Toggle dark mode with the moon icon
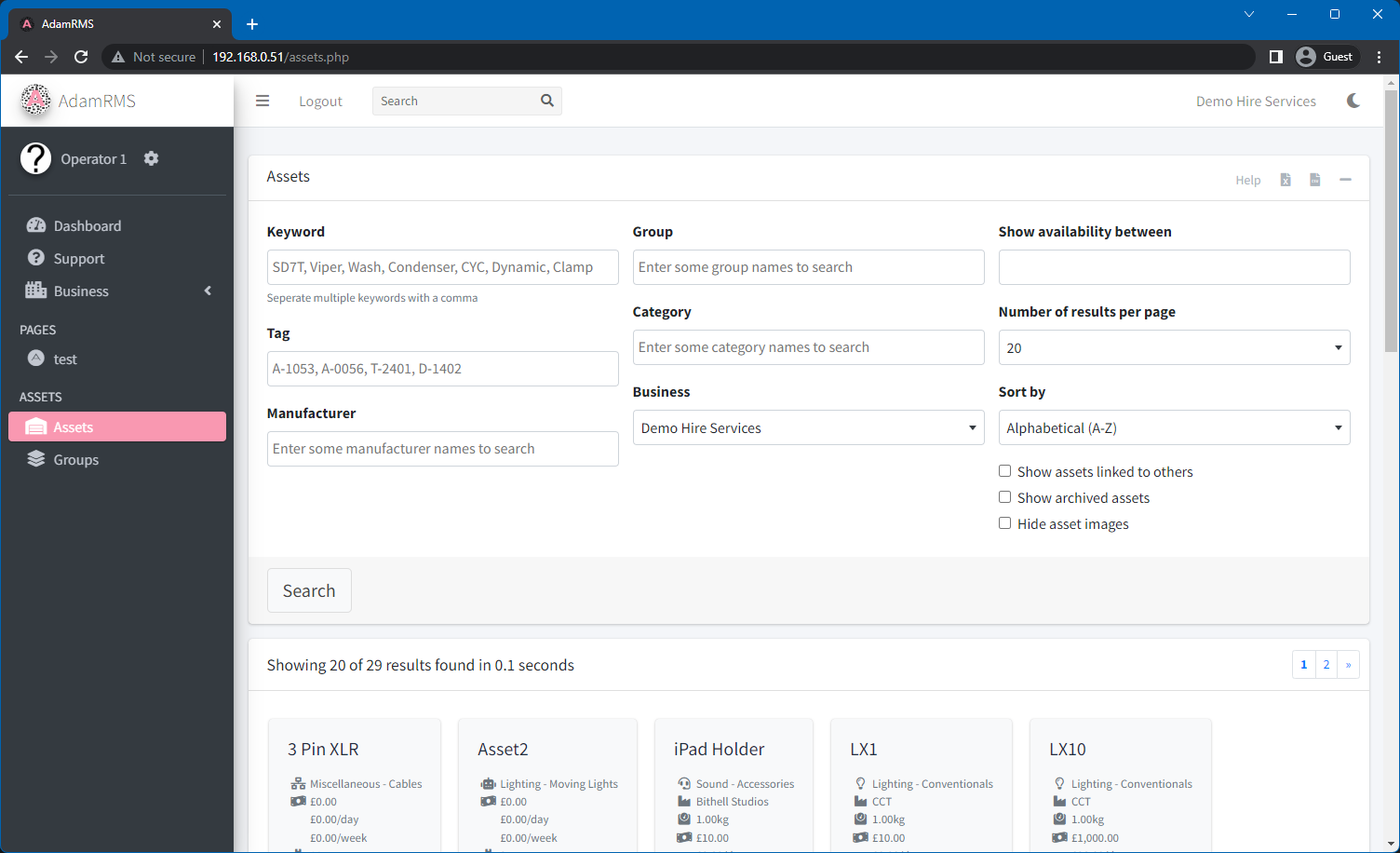Viewport: 1400px width, 853px height. click(1353, 101)
